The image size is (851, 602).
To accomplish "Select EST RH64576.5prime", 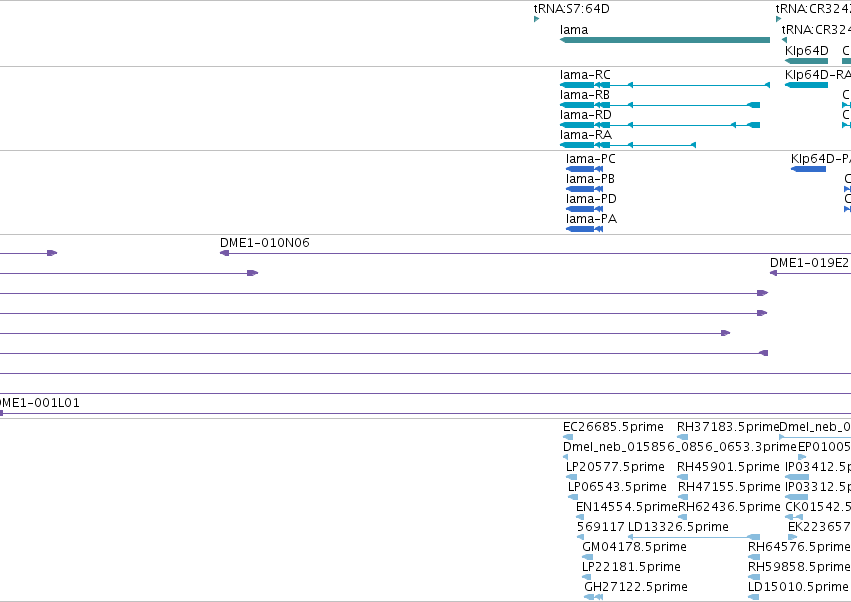I will click(798, 547).
